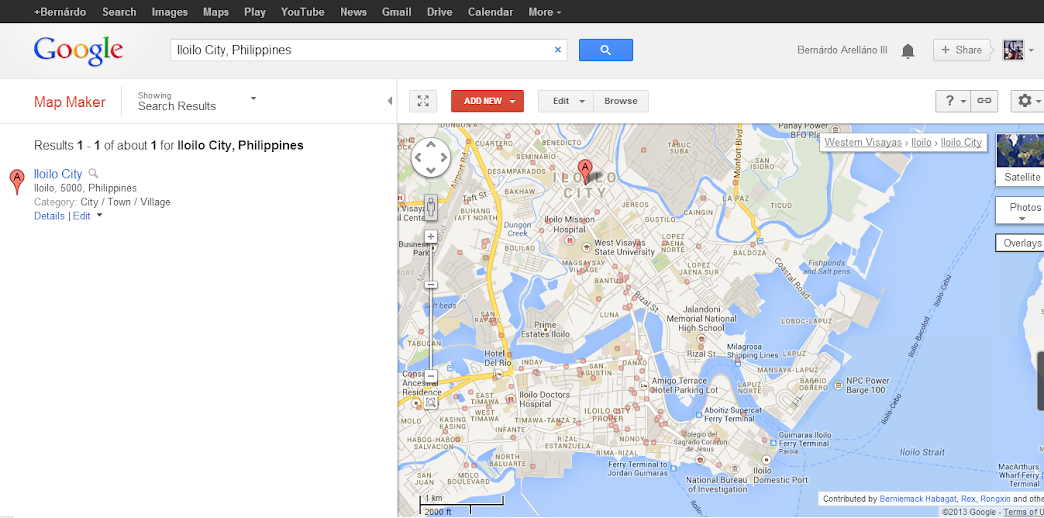Open YouTube from top bar
The width and height of the screenshot is (1044, 518).
[302, 12]
